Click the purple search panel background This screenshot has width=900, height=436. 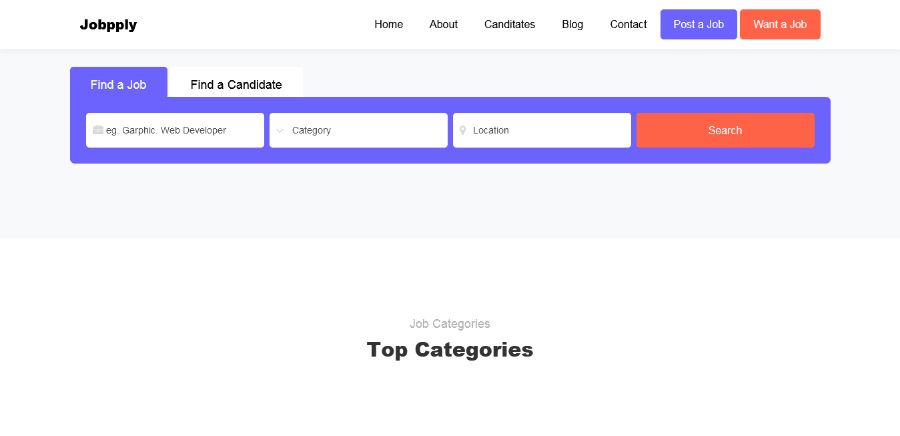coord(450,156)
